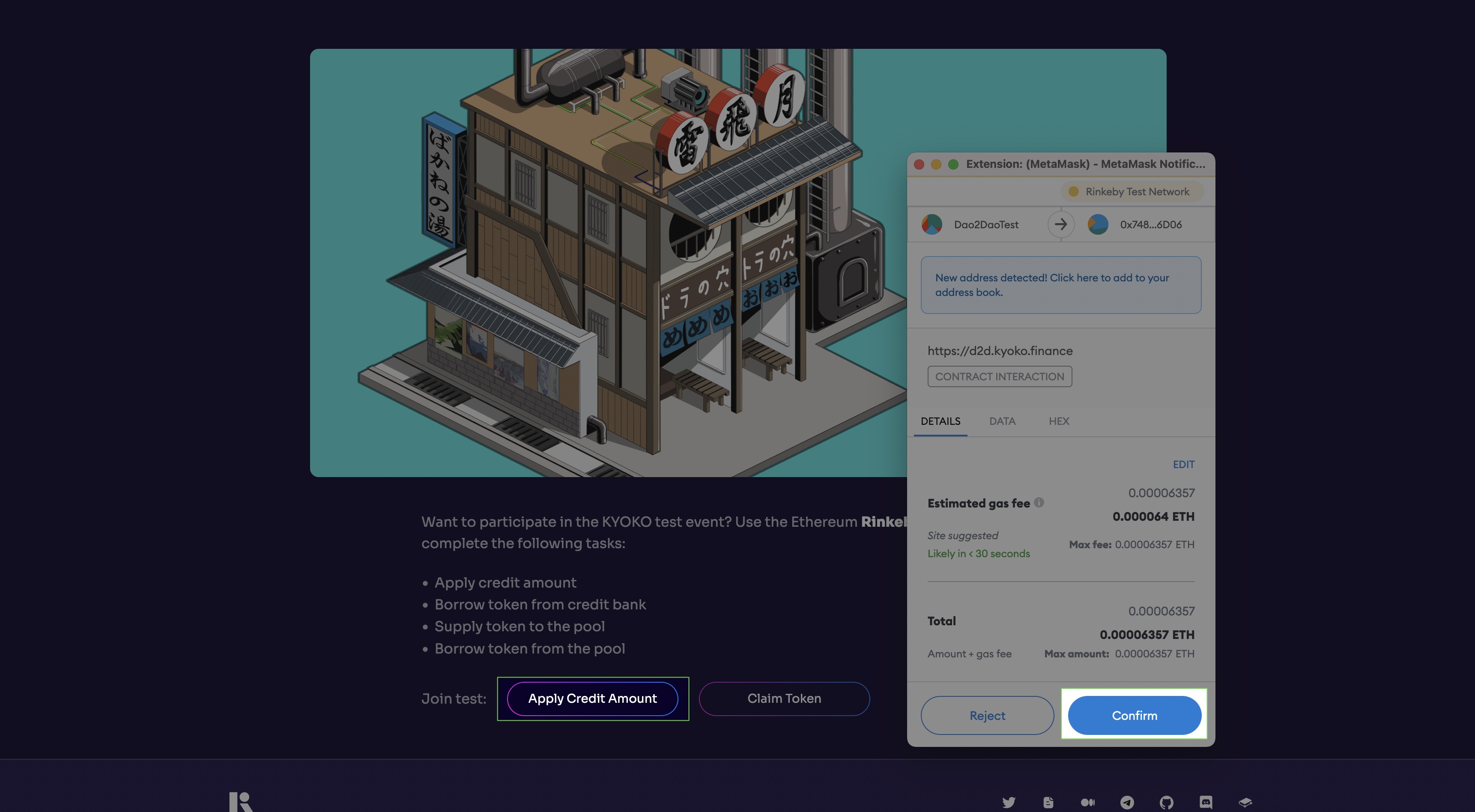Viewport: 1475px width, 812px height.
Task: Click the New address detected notice
Action: click(1061, 285)
